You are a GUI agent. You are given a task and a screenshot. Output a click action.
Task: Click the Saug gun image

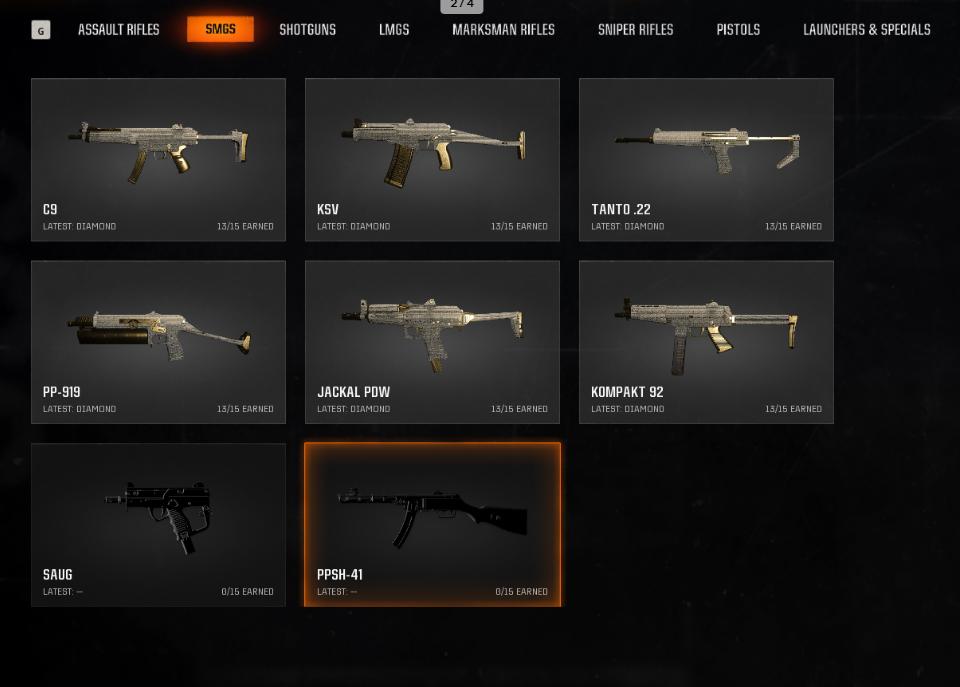(x=159, y=517)
